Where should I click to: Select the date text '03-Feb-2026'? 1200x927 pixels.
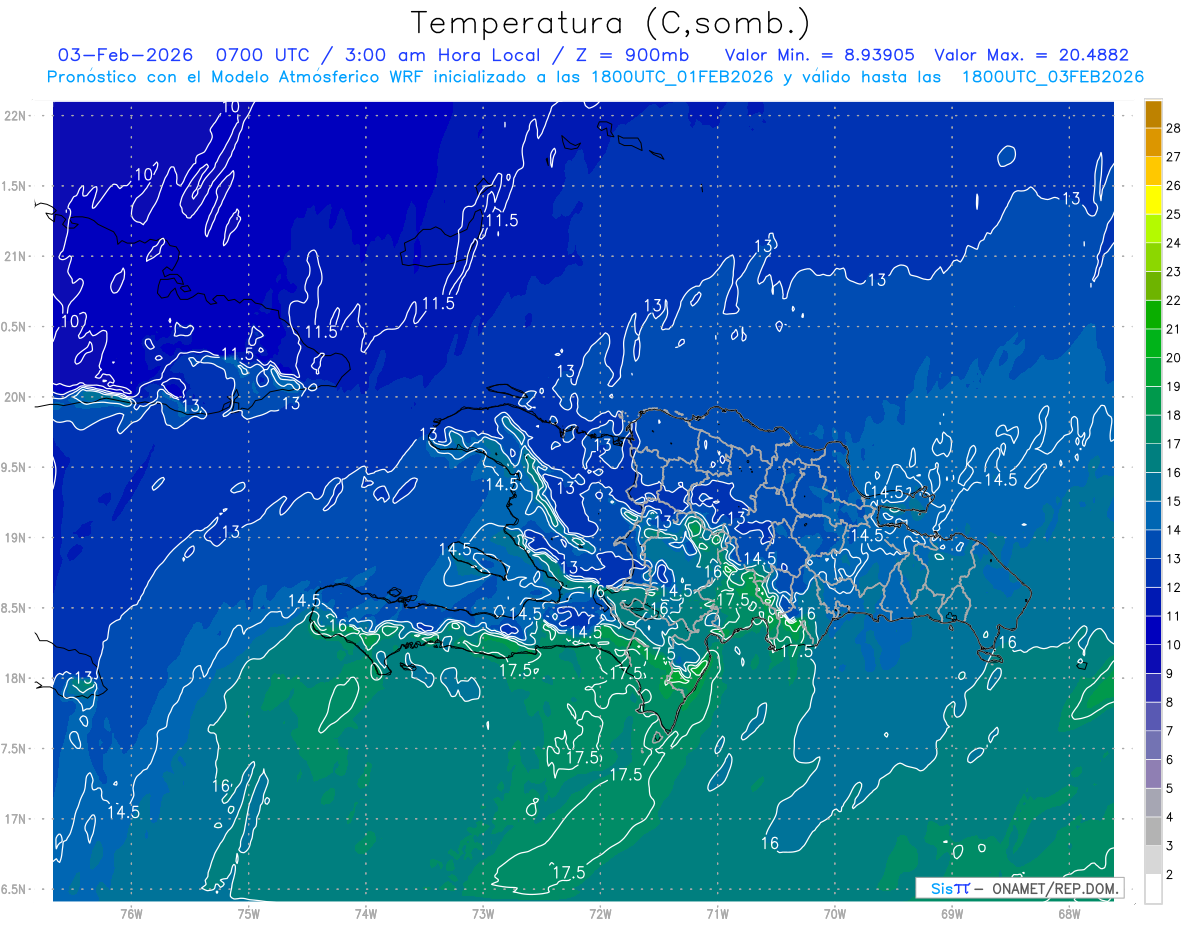tap(125, 55)
